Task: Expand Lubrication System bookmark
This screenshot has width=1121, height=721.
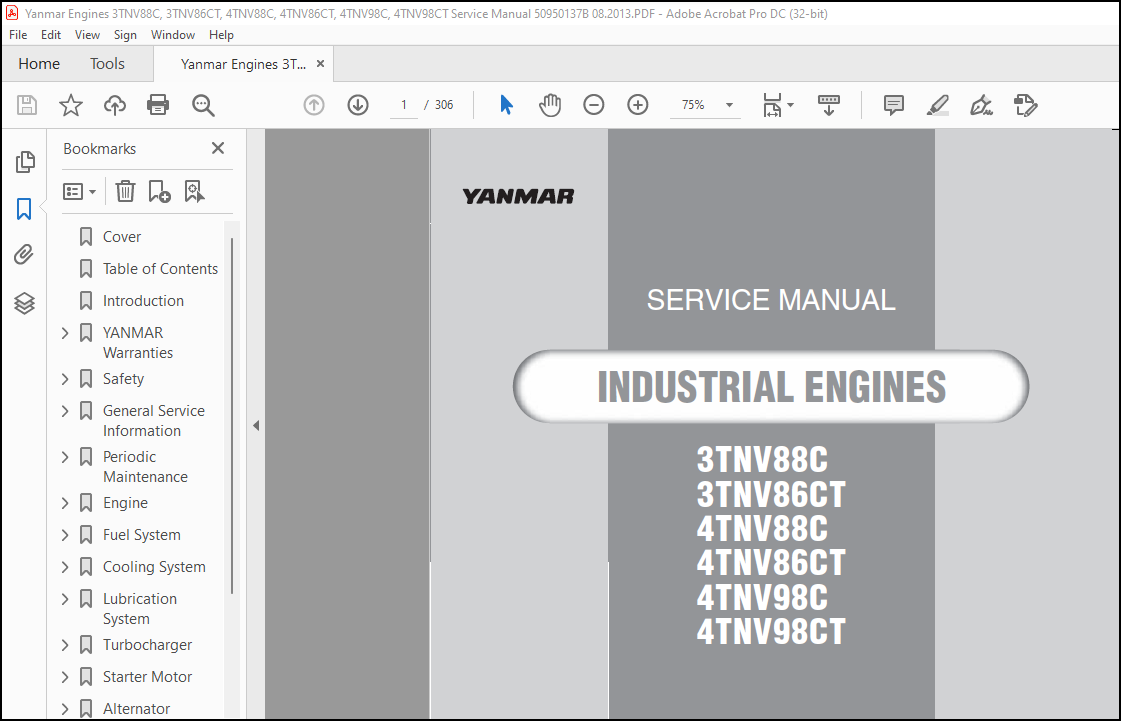Action: coord(65,599)
